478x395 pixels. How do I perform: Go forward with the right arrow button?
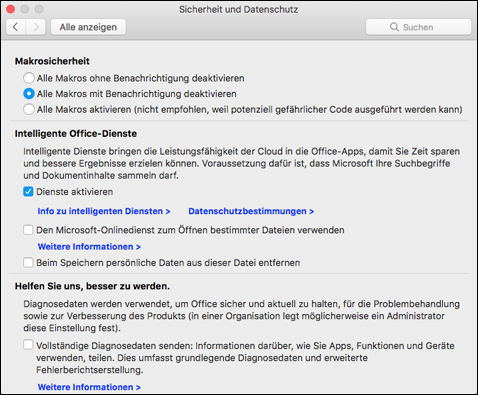[35, 27]
